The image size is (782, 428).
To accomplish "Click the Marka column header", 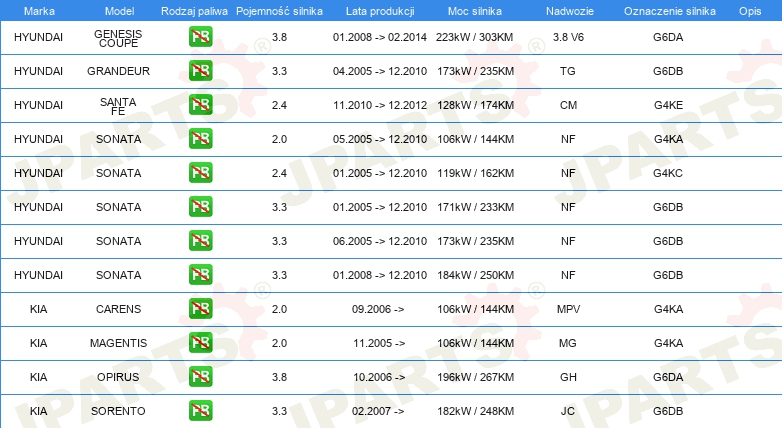I will pyautogui.click(x=39, y=11).
